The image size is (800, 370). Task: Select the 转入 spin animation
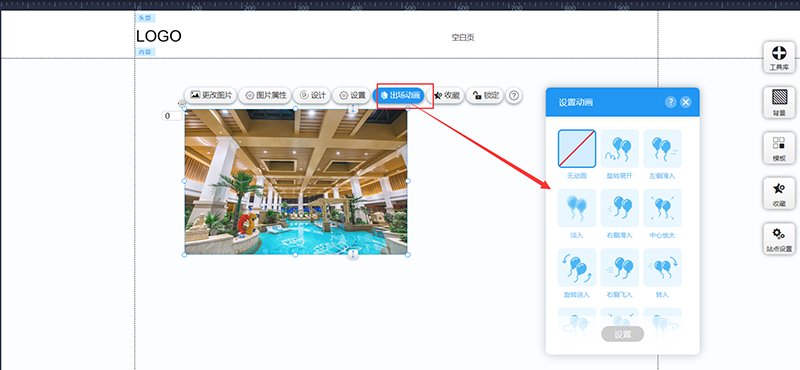[x=662, y=267]
